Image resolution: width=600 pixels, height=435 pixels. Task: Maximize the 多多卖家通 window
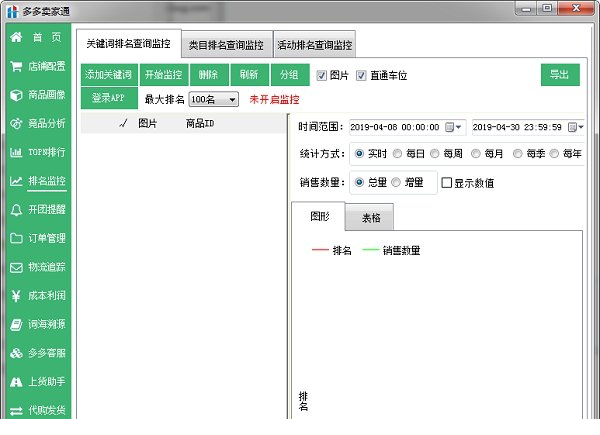pyautogui.click(x=548, y=8)
